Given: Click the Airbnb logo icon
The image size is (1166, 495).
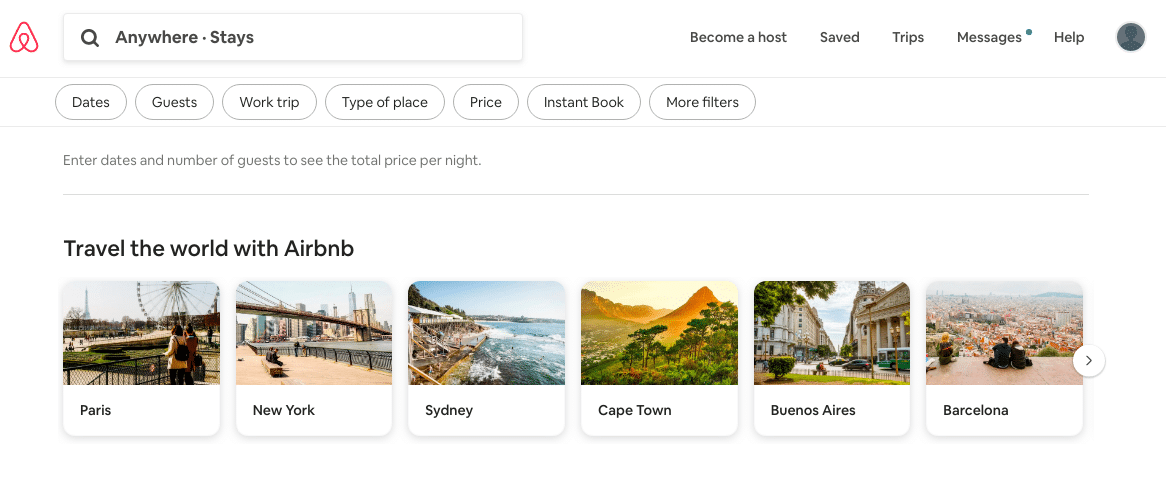Looking at the screenshot, I should 24,37.
